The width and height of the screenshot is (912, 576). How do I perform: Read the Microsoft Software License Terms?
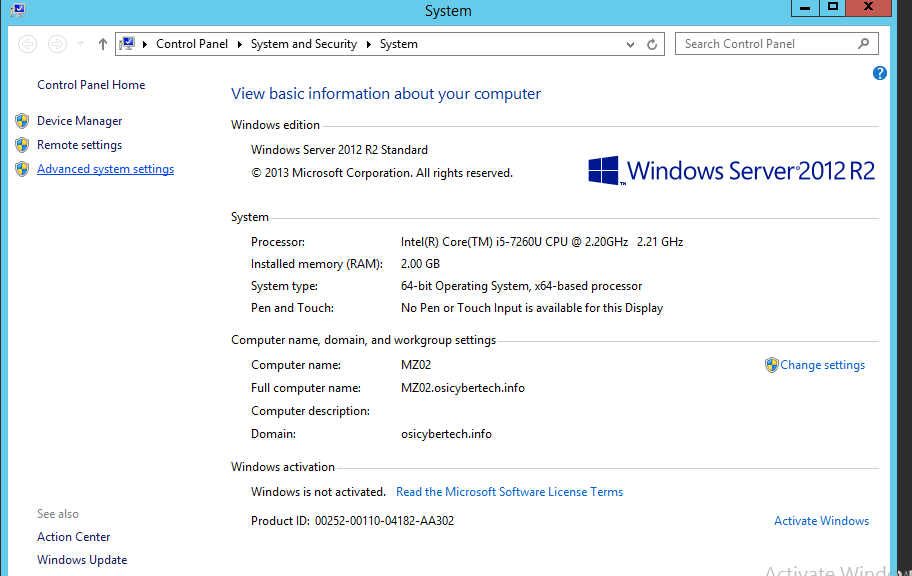(x=510, y=492)
